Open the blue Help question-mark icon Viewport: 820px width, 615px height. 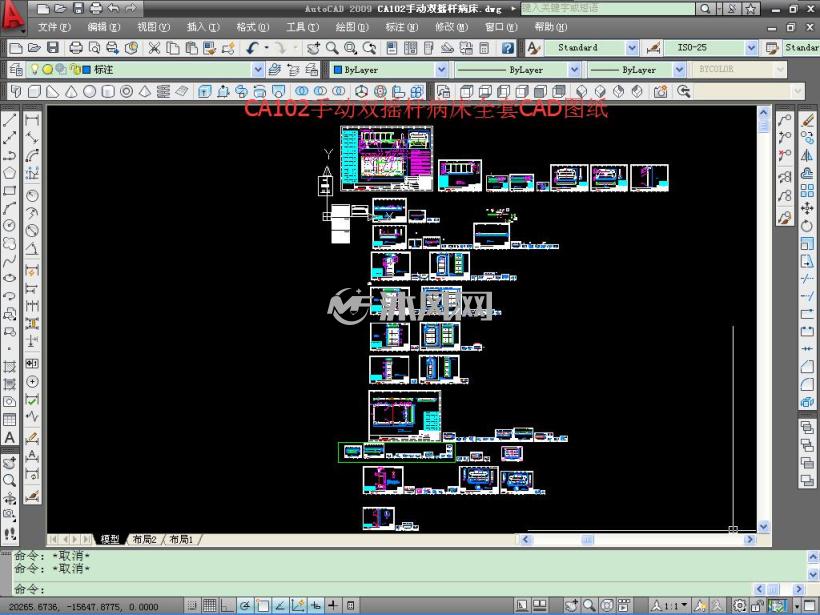(507, 48)
